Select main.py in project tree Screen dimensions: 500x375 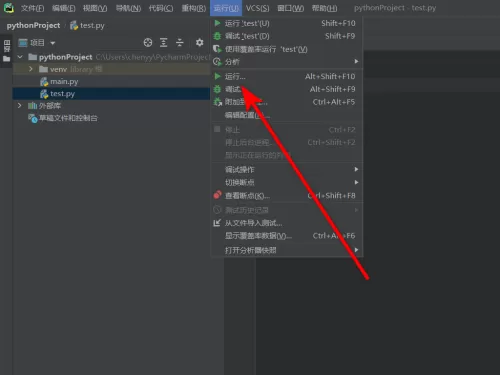tap(111, 82)
